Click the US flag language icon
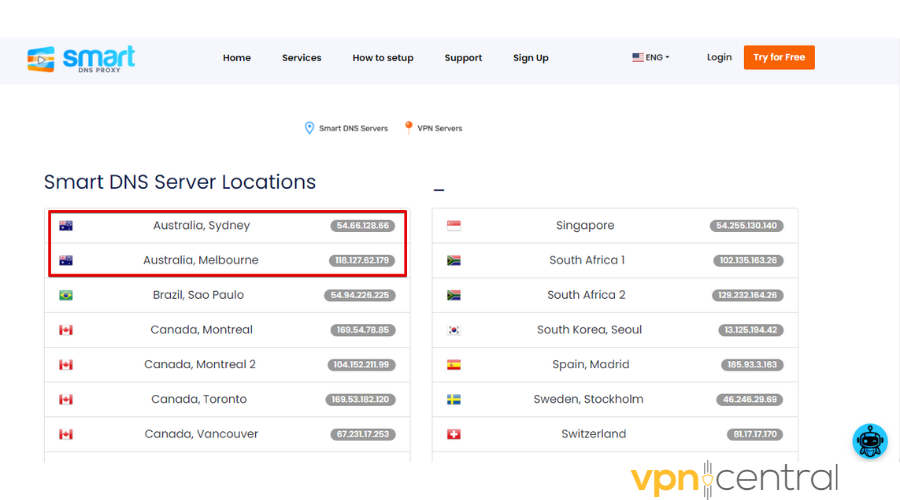Image resolution: width=900 pixels, height=500 pixels. coord(638,57)
